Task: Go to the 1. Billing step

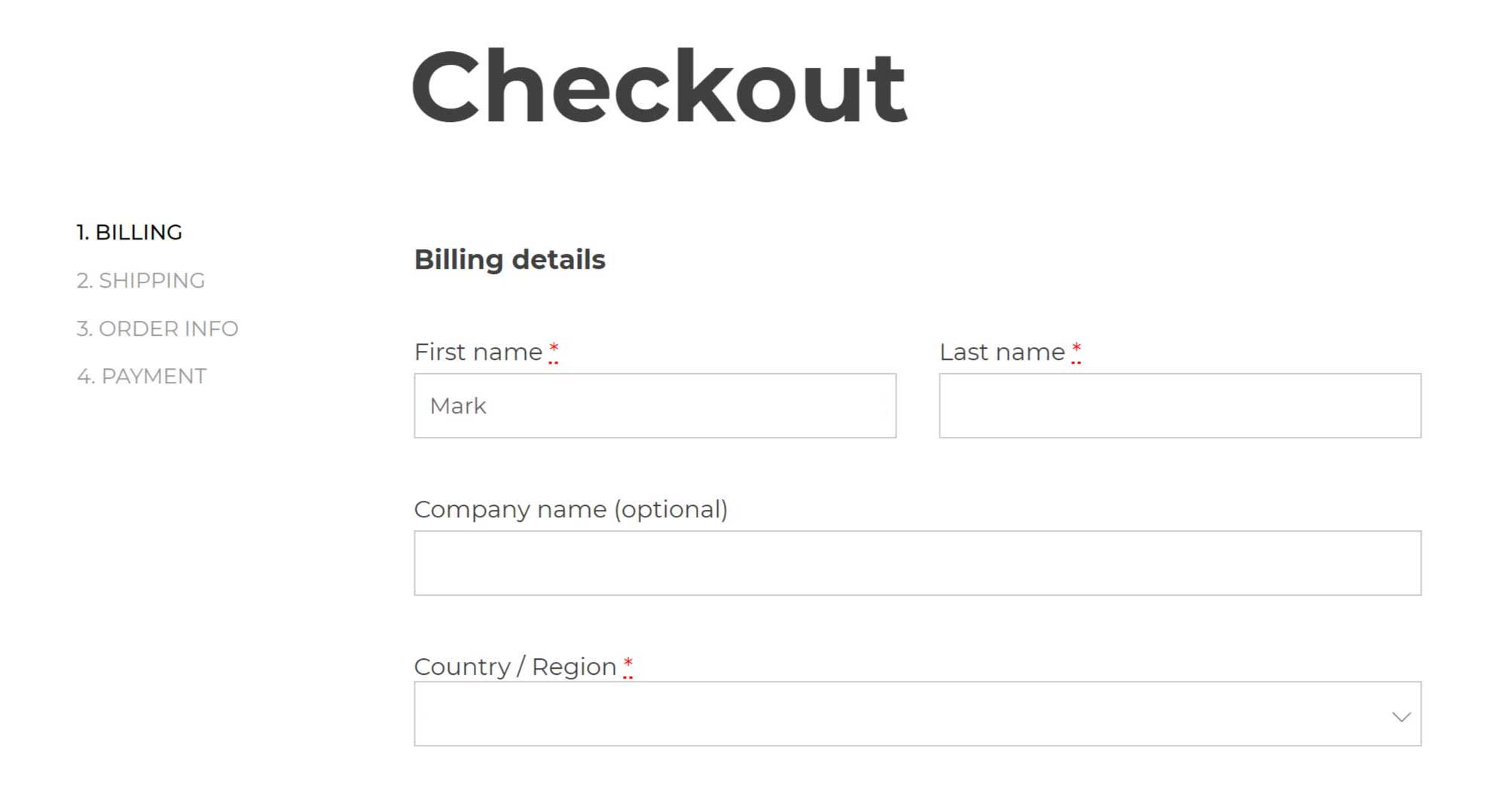Action: point(130,233)
